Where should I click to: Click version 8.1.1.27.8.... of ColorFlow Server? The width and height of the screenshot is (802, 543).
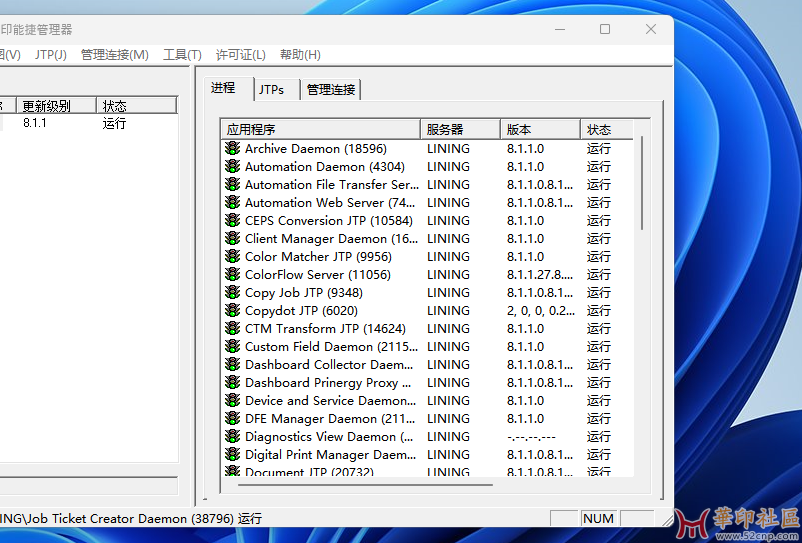pyautogui.click(x=540, y=275)
